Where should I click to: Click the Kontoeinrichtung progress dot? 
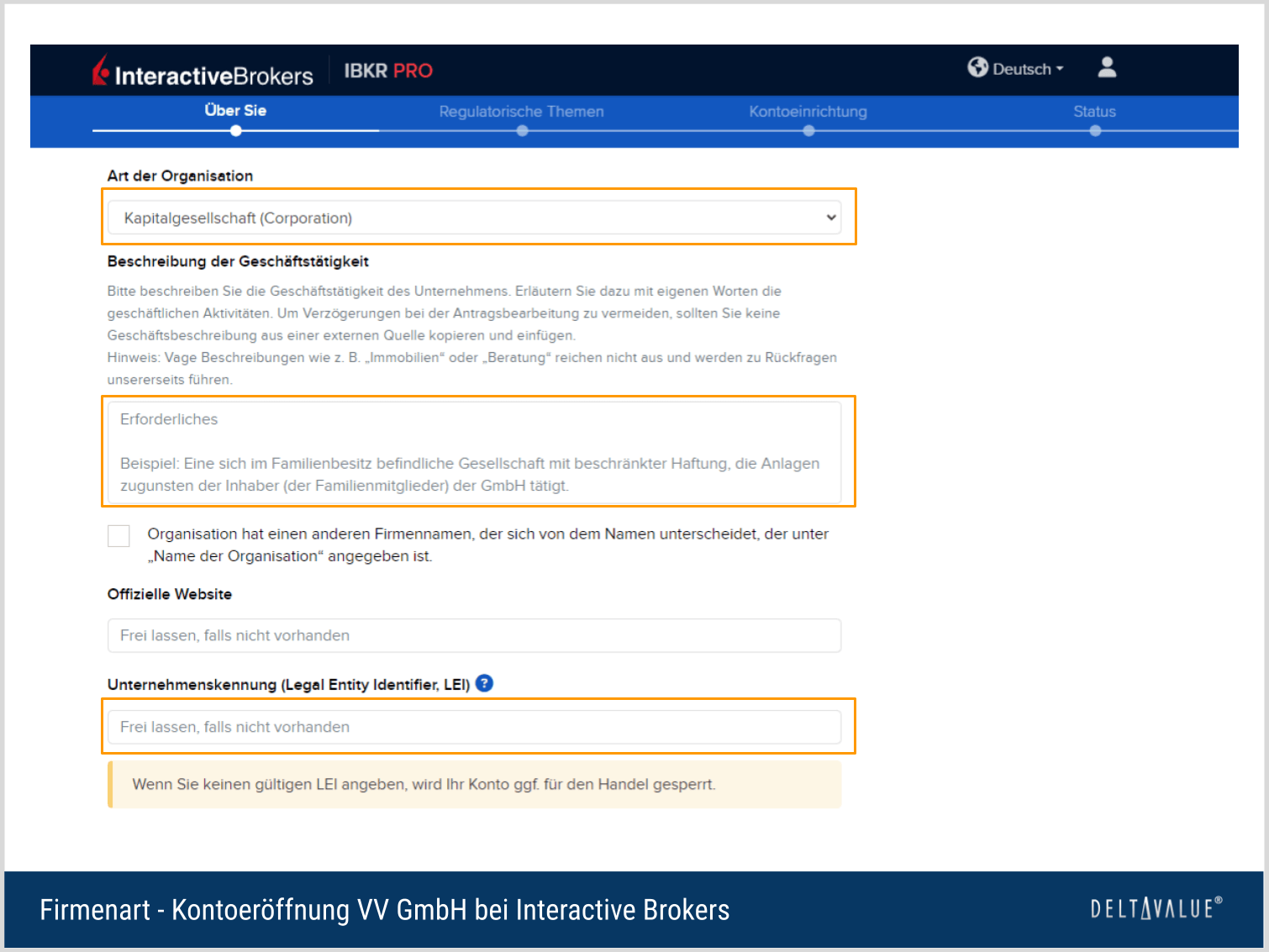pos(808,131)
